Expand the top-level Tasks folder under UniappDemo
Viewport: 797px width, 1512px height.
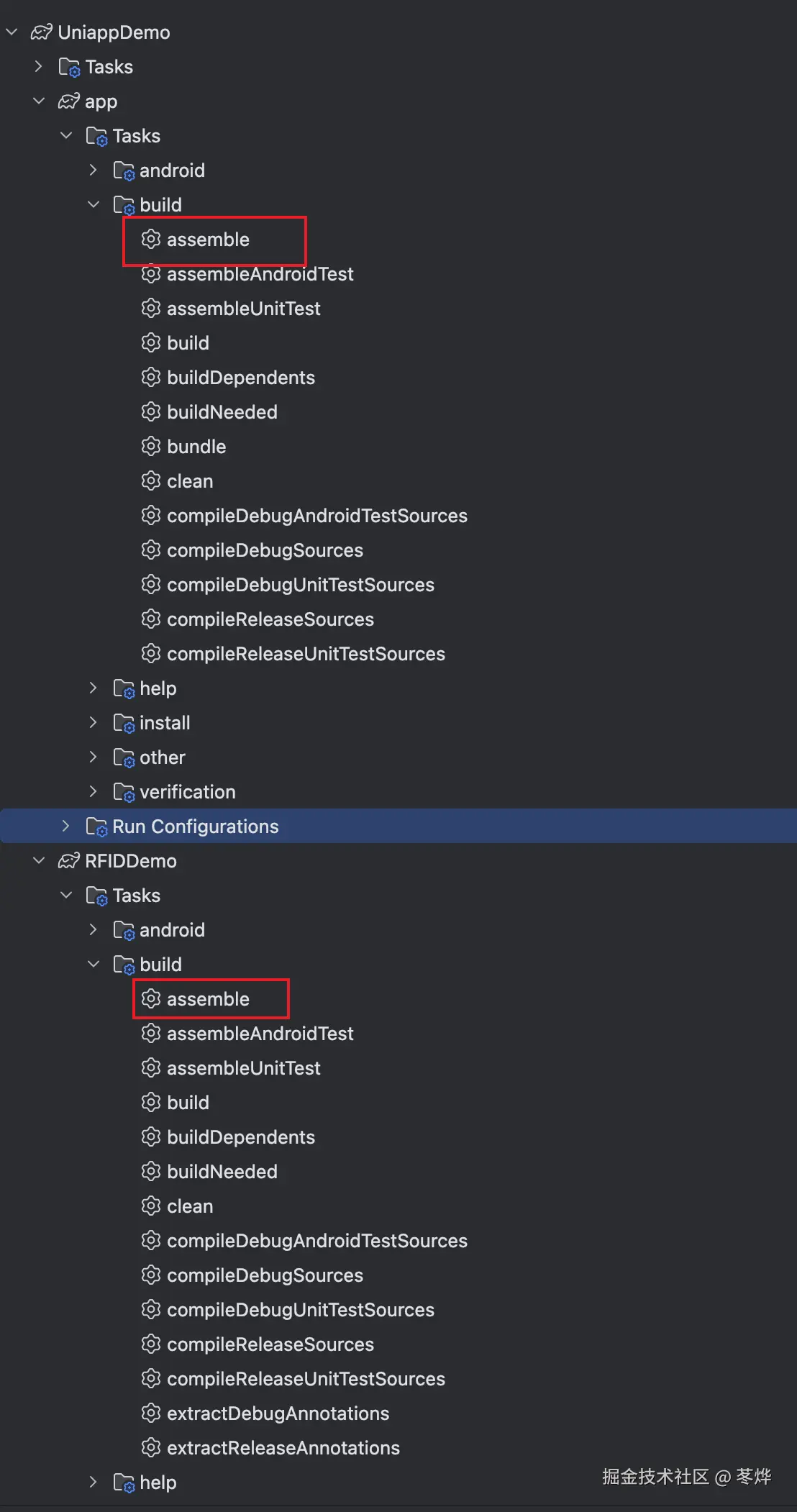click(38, 67)
